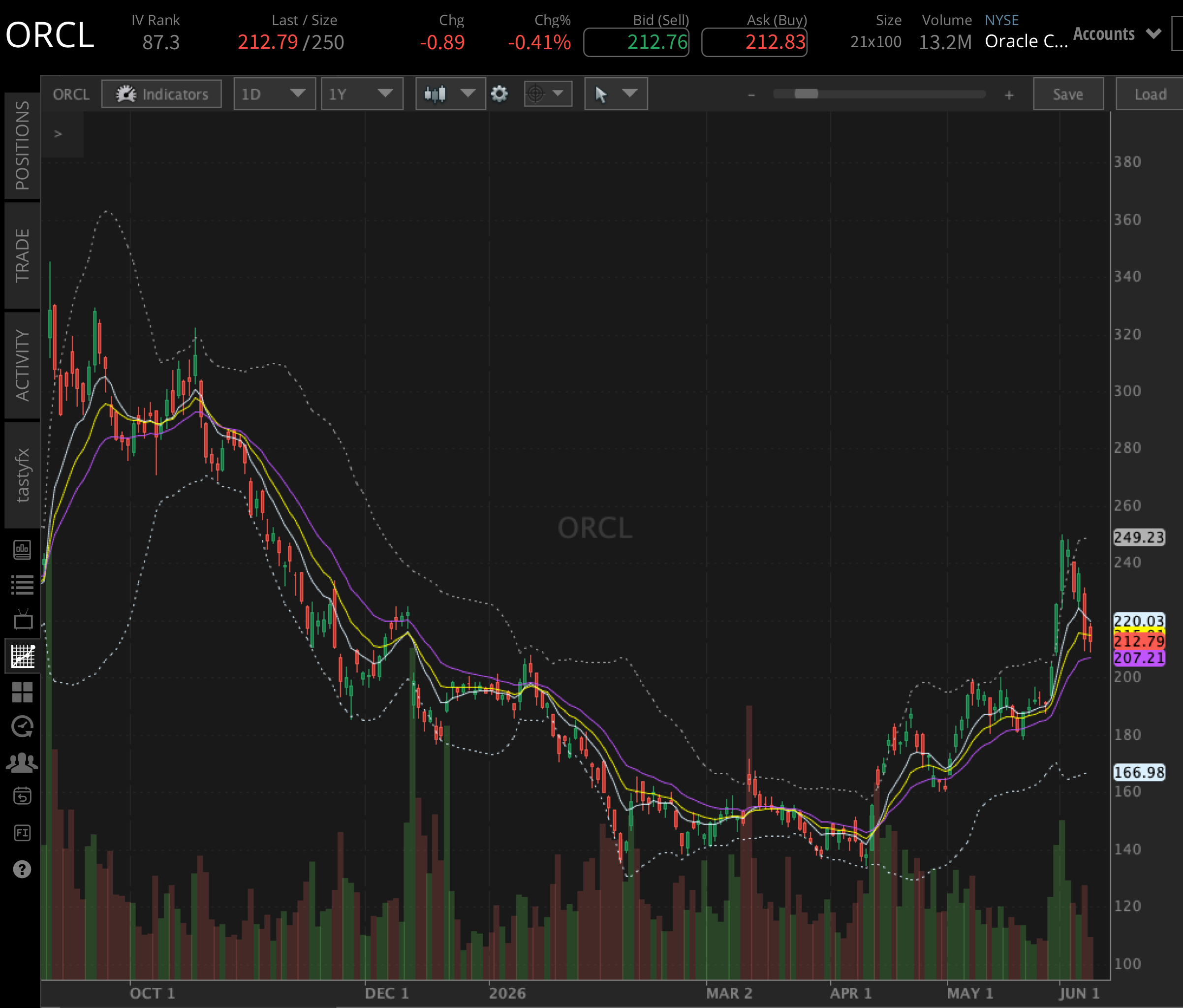Open the ACTIVITY tab
Screen dimensions: 1183x1008
coord(22,366)
